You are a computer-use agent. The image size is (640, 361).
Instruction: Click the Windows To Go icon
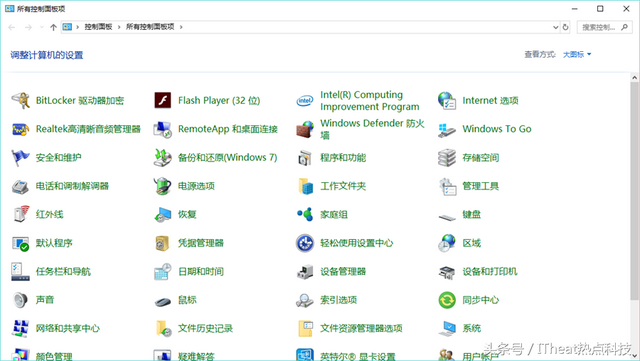(447, 129)
